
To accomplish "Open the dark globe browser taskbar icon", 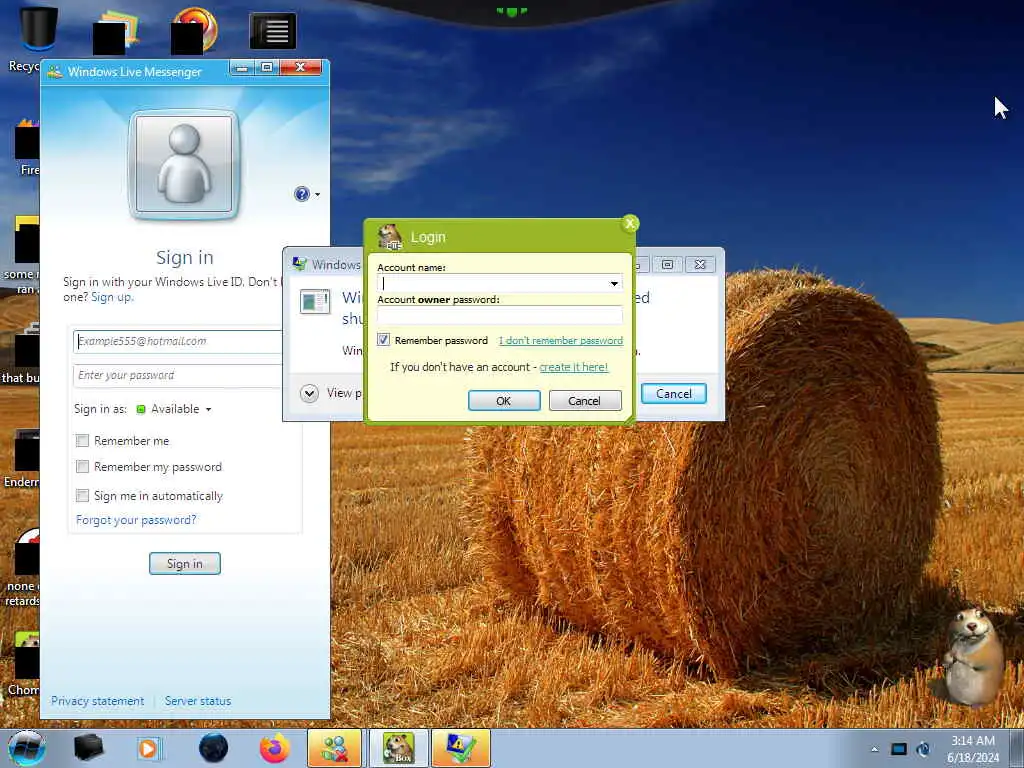I will 213,748.
